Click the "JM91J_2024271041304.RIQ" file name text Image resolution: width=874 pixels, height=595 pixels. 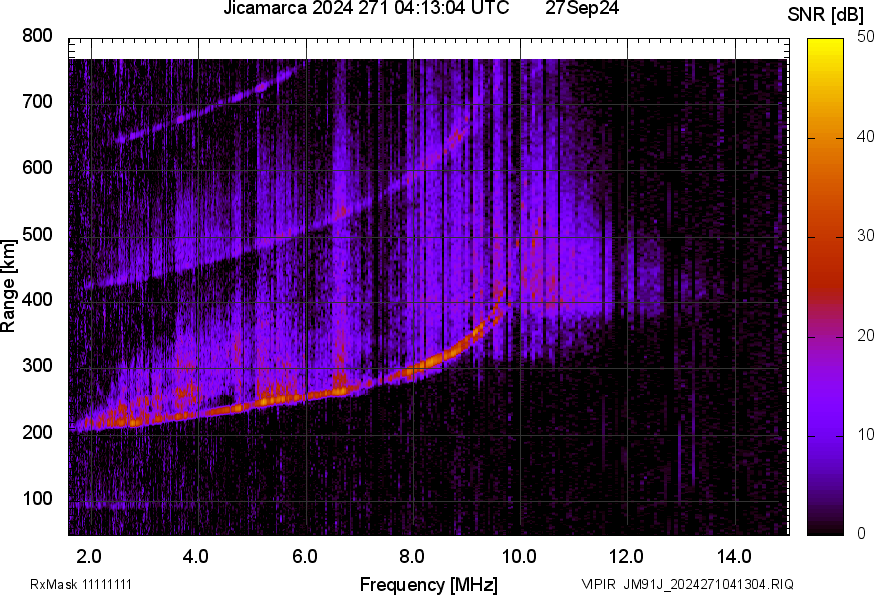709,584
